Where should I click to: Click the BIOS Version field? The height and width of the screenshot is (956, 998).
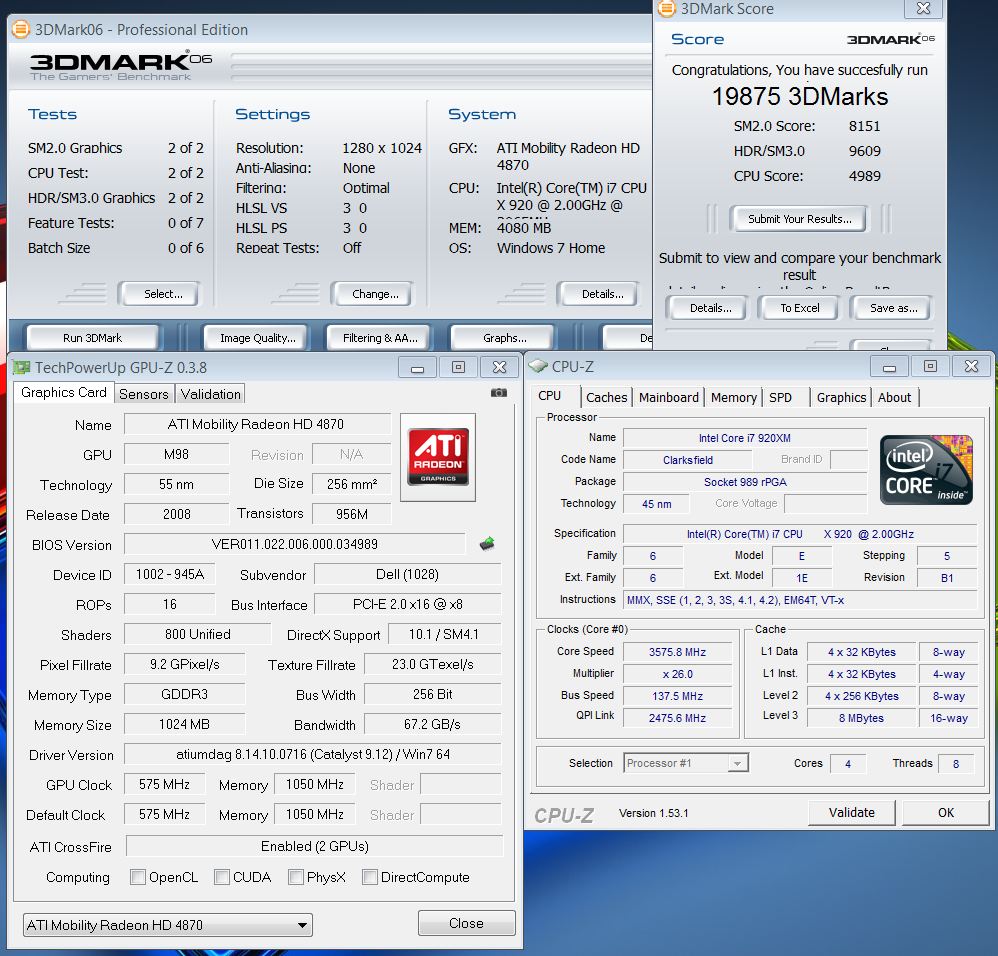pyautogui.click(x=295, y=544)
